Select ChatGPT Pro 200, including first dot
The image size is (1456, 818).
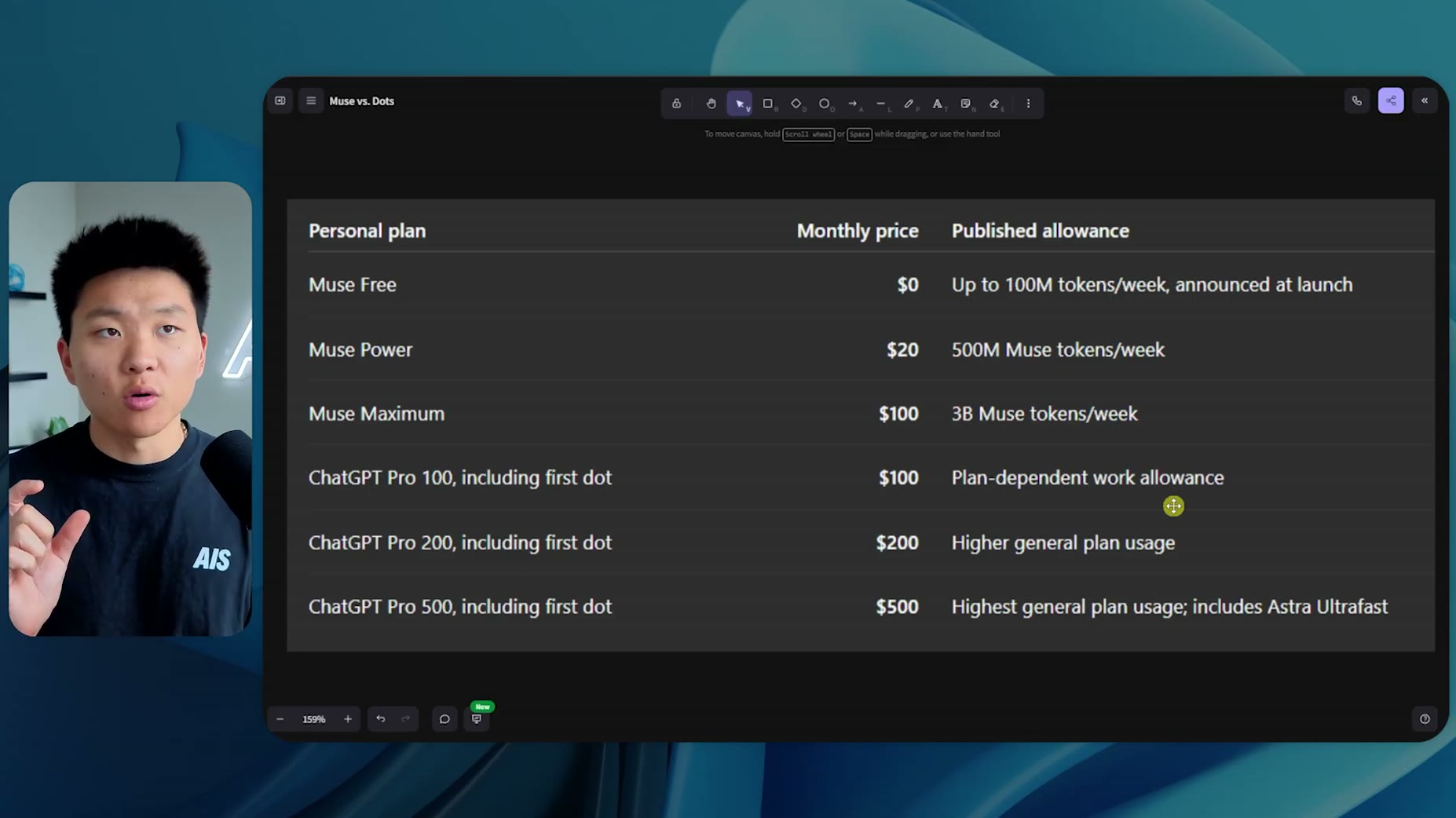[x=459, y=542]
